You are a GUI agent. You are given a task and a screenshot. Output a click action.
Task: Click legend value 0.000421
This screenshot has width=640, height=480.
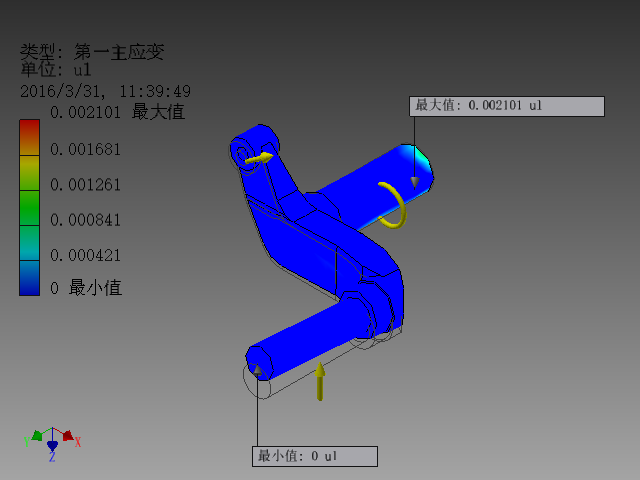coord(85,256)
